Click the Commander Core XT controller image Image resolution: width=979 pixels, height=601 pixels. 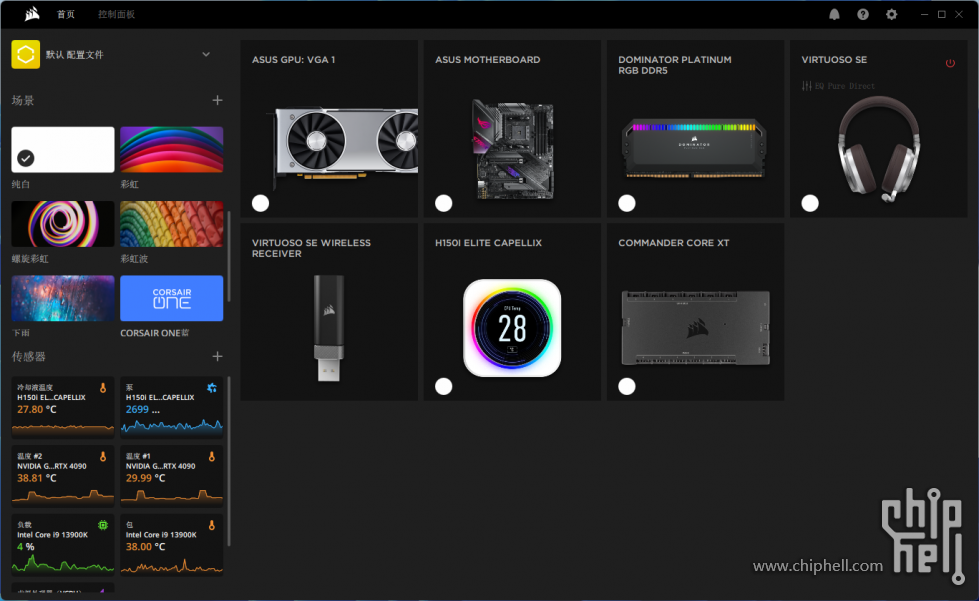pyautogui.click(x=696, y=328)
